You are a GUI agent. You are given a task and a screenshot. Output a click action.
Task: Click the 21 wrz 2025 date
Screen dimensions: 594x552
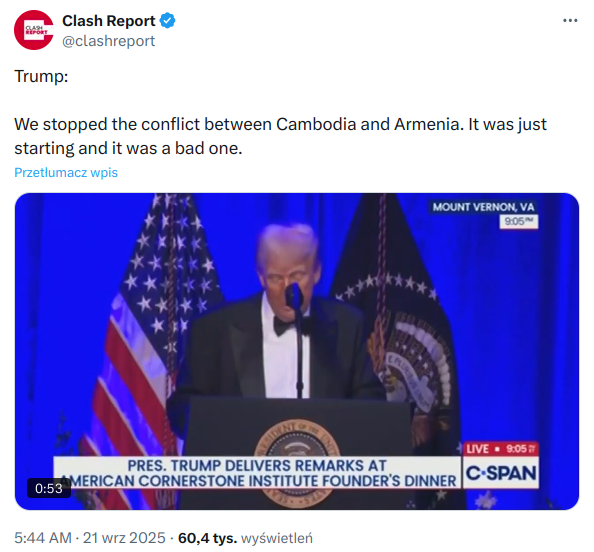coord(124,538)
